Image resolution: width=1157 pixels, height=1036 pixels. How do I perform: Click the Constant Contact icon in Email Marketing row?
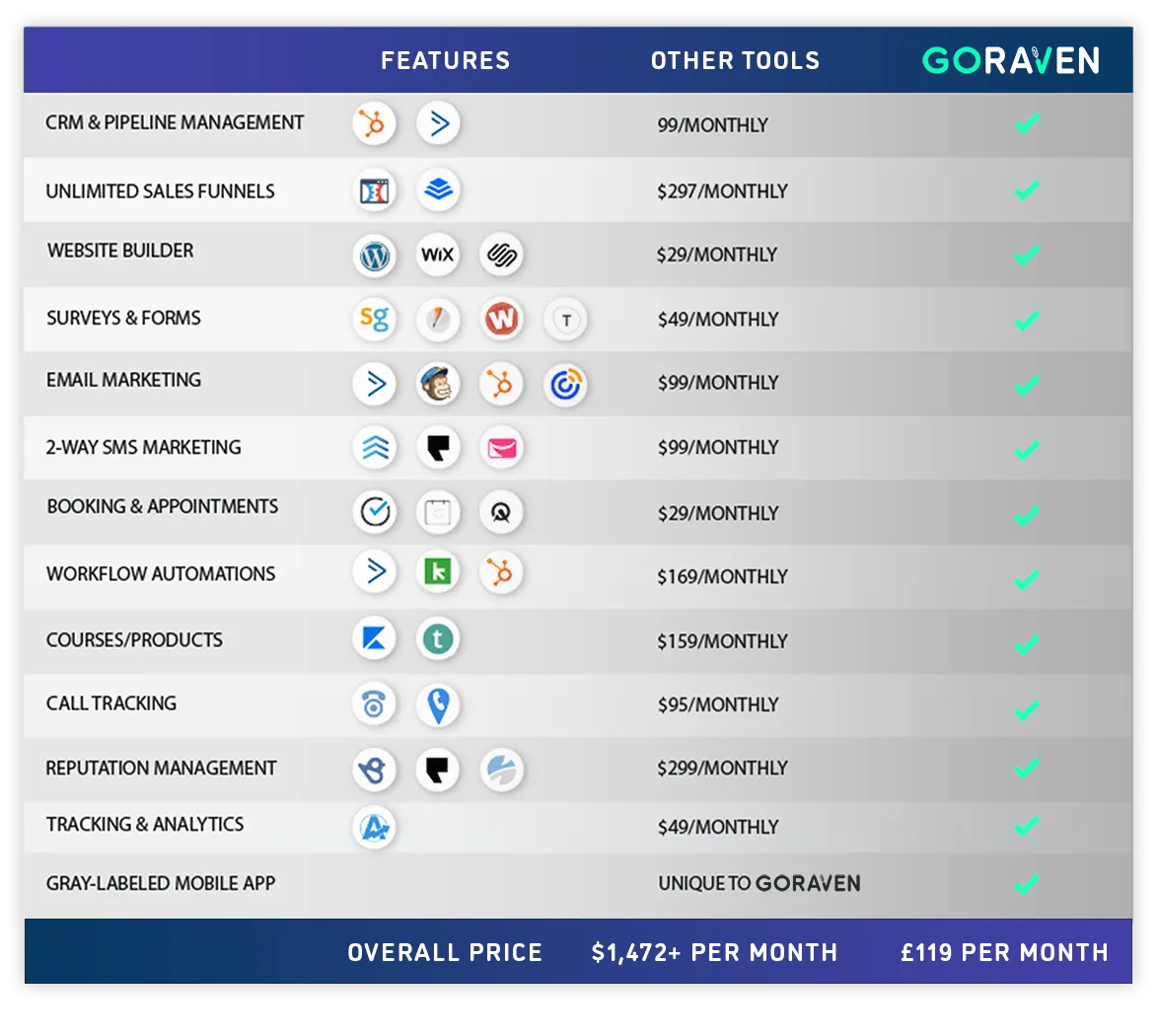click(566, 385)
